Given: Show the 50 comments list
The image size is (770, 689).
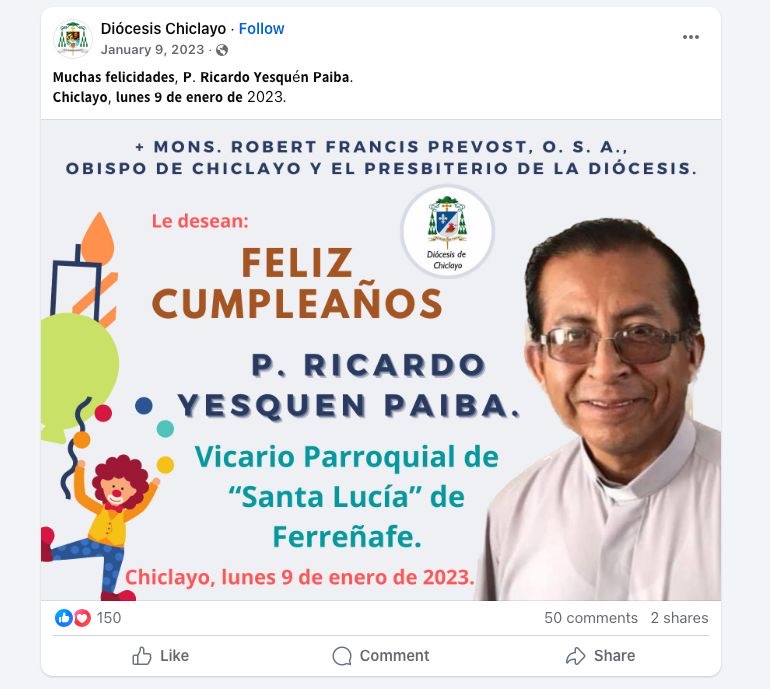Looking at the screenshot, I should [591, 618].
